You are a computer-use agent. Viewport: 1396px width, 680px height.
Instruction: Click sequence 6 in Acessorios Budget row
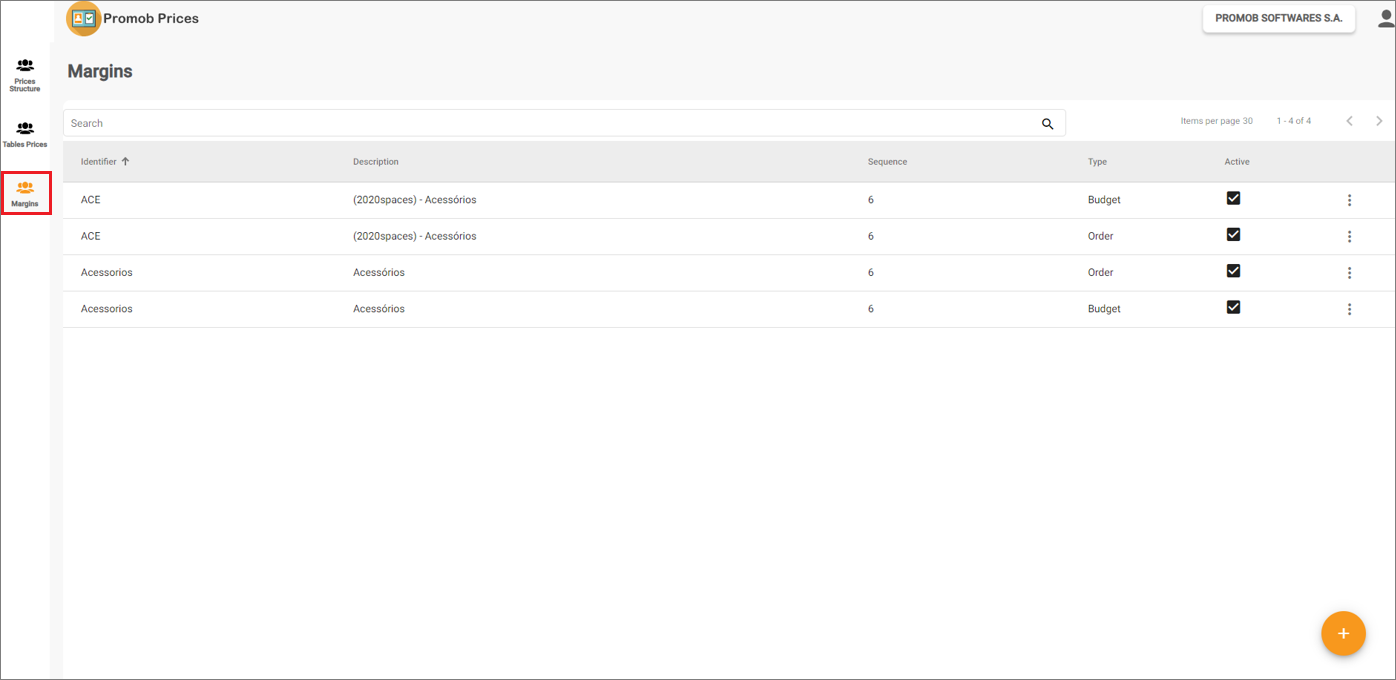click(871, 309)
